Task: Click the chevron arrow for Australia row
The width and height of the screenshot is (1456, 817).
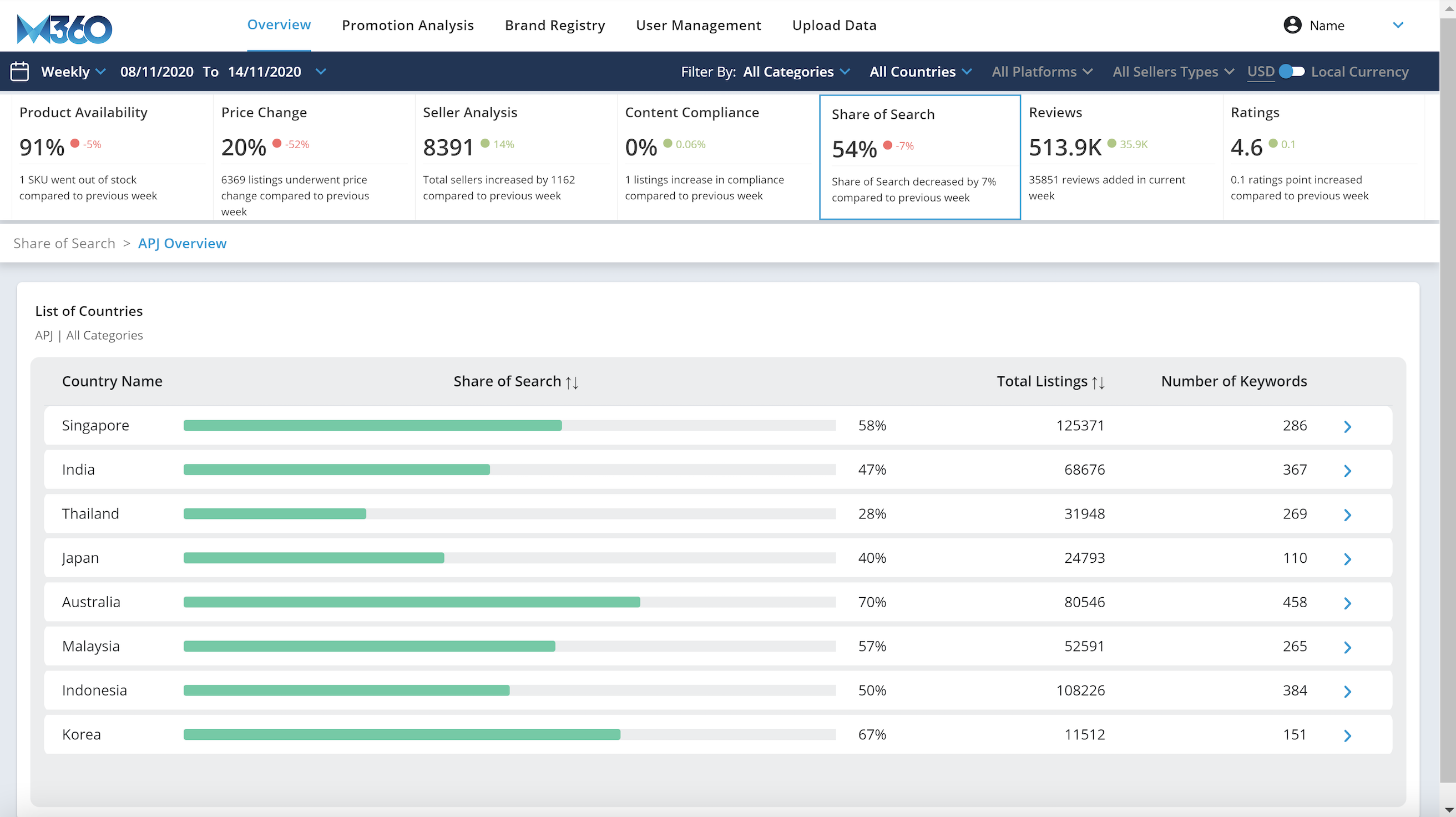Action: pos(1347,603)
